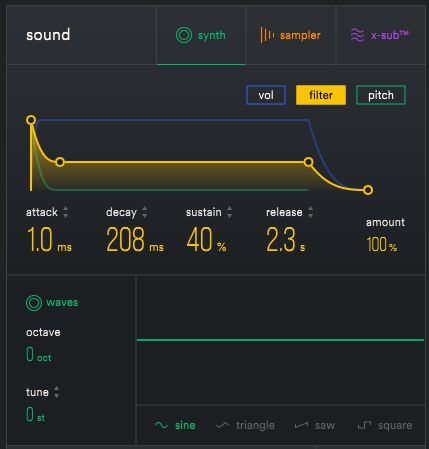Click the tune stepper arrows

point(57,392)
